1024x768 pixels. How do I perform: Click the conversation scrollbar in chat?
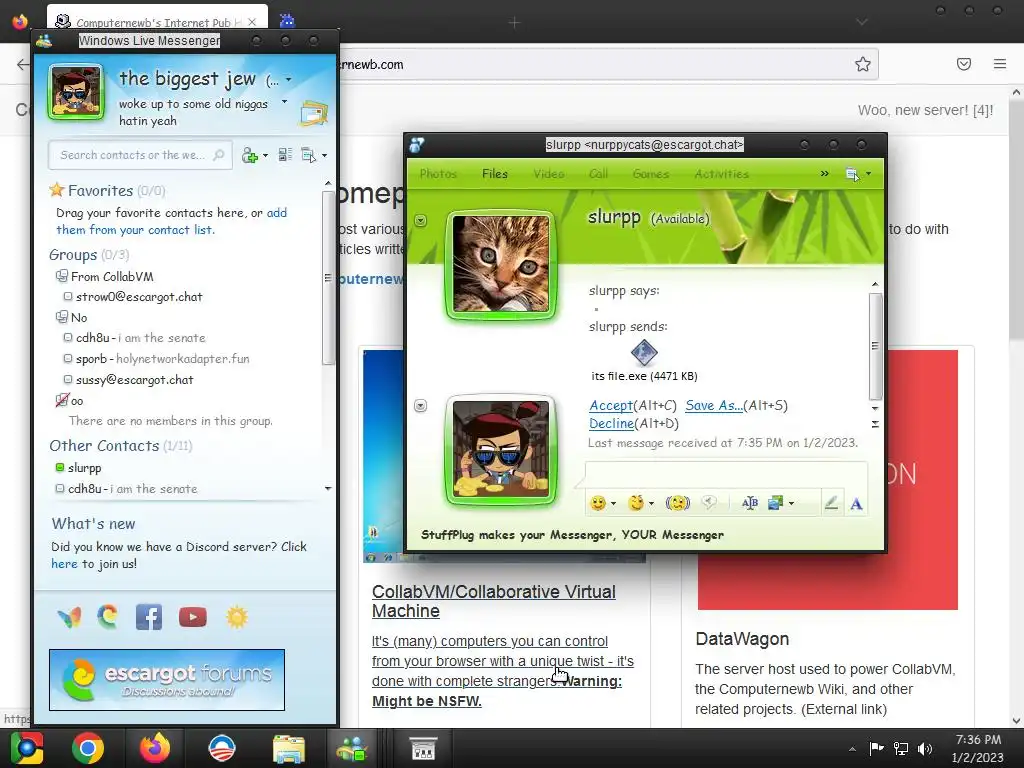(x=875, y=346)
